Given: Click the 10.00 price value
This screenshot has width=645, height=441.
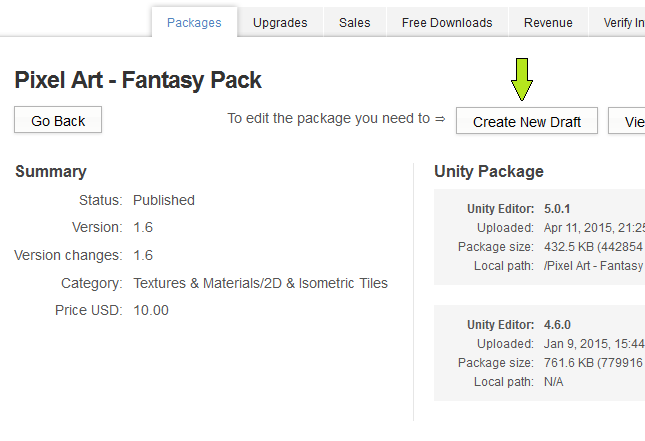Looking at the screenshot, I should pyautogui.click(x=151, y=310).
